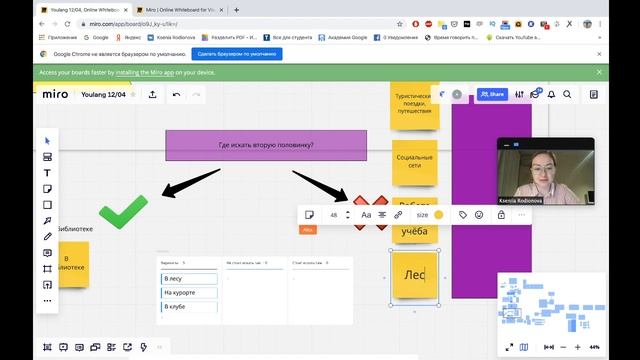
Task: Click the 'В лесу' card
Action: [189, 279]
